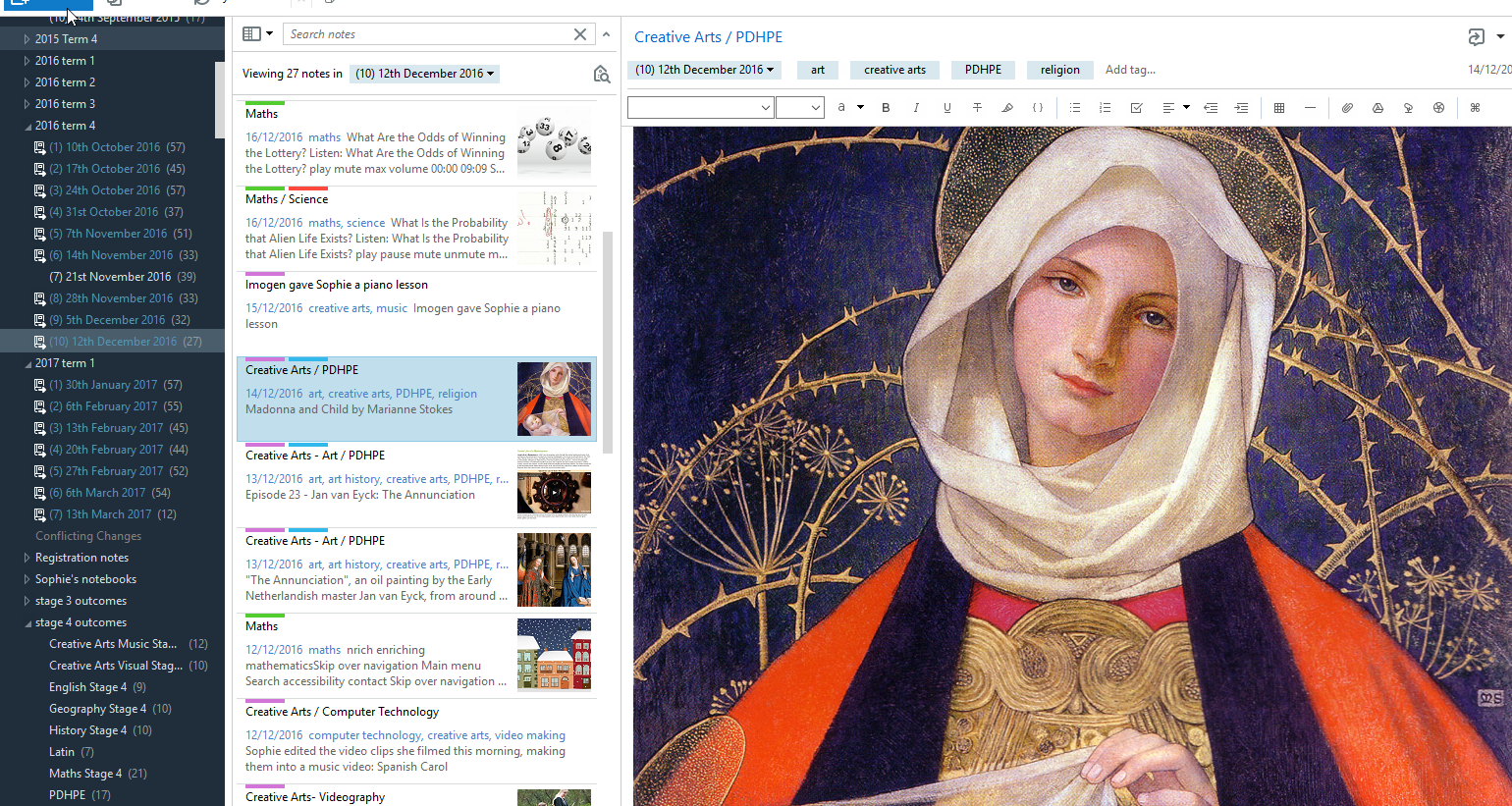Screen dimensions: 1512x806
Task: Insert a checkbox to-do item
Action: point(1136,108)
